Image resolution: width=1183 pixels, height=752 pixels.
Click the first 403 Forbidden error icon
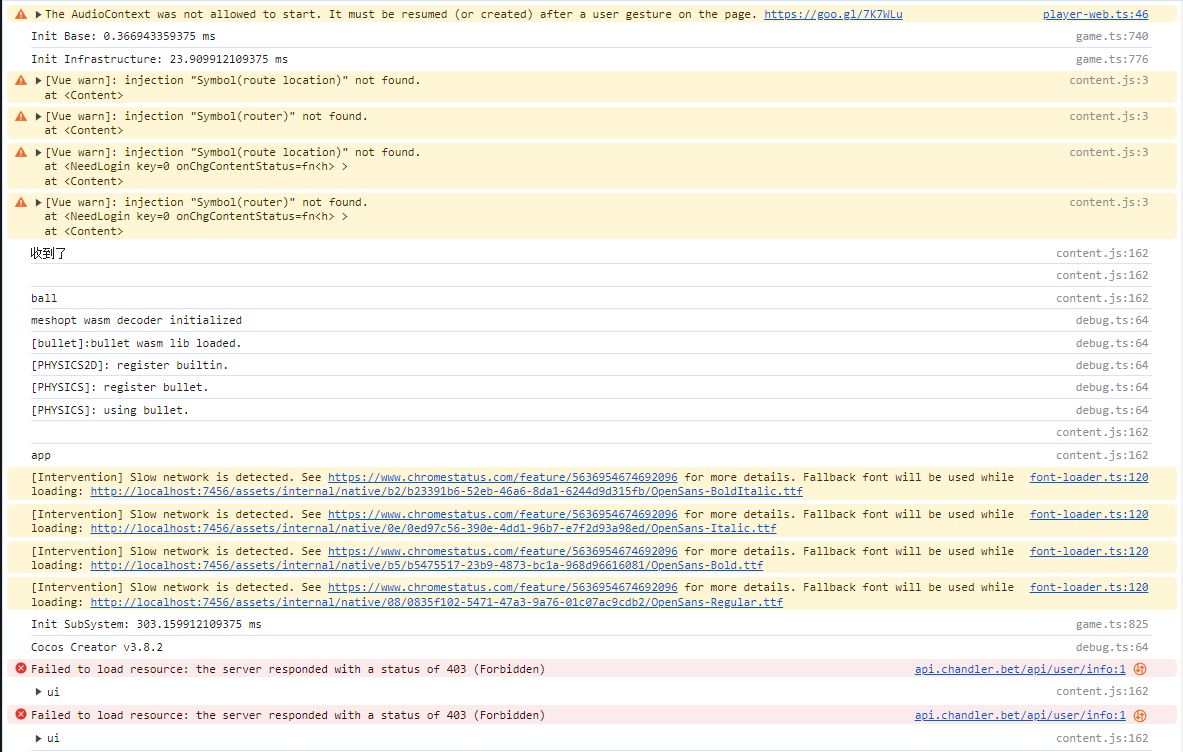(x=21, y=669)
